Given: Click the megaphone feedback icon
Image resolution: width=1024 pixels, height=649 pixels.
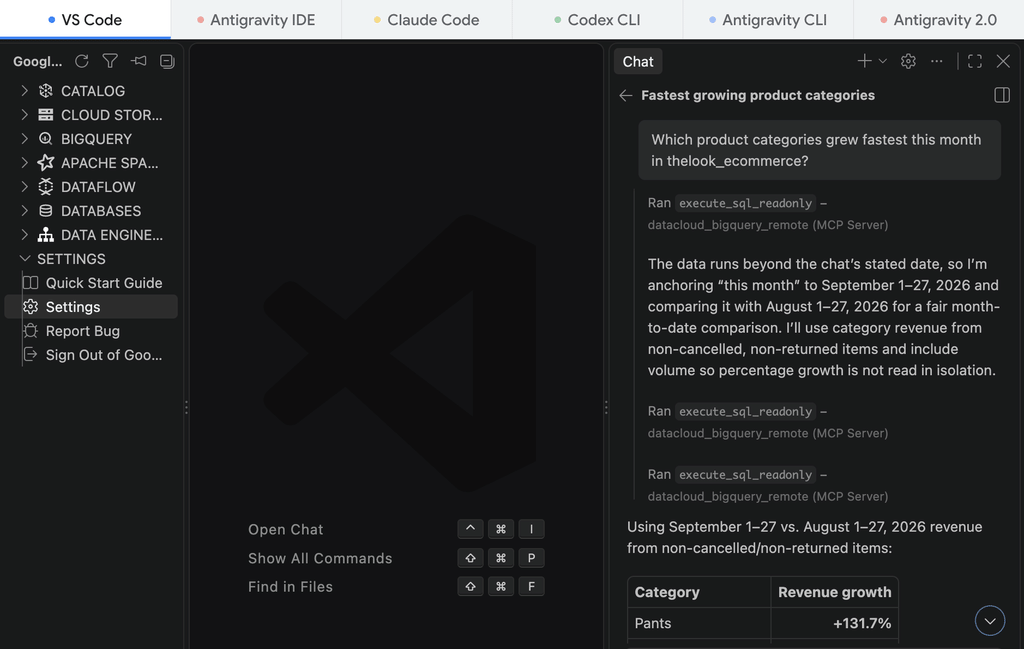Looking at the screenshot, I should tap(138, 61).
